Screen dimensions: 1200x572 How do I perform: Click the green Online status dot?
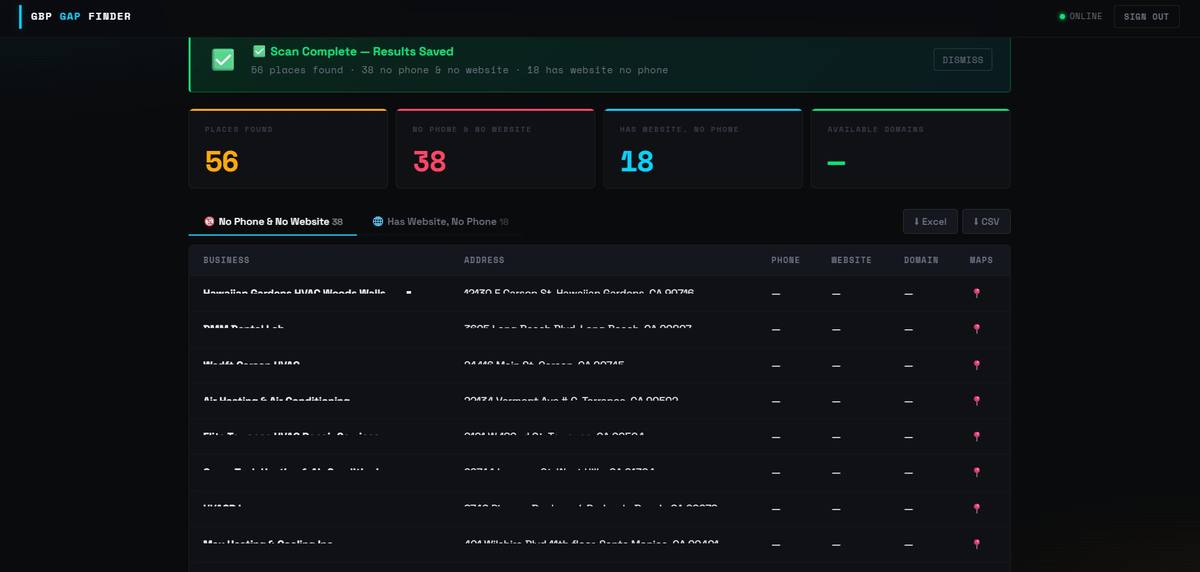(1062, 17)
